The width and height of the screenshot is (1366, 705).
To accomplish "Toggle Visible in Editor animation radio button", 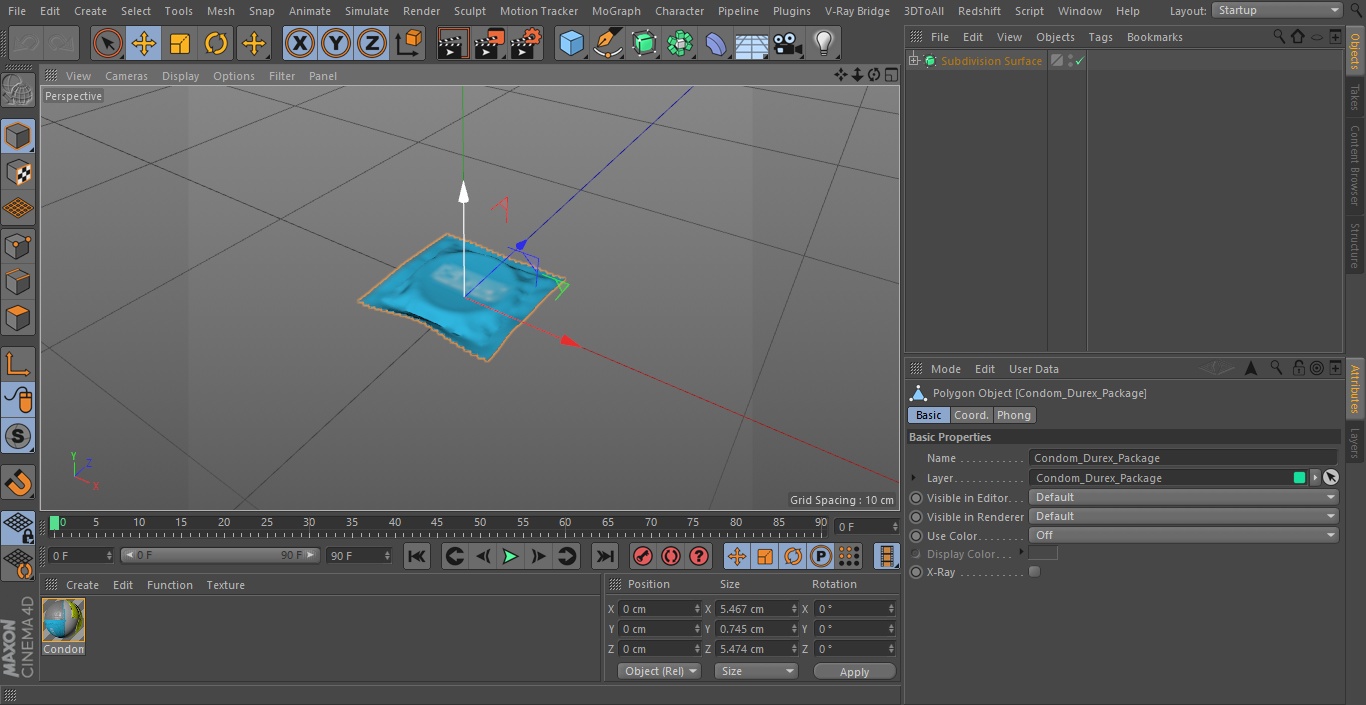I will (916, 498).
